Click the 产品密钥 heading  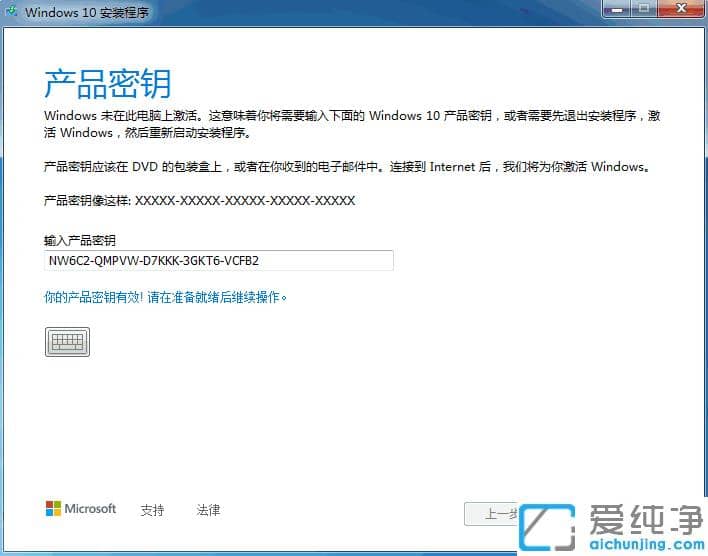tap(107, 84)
